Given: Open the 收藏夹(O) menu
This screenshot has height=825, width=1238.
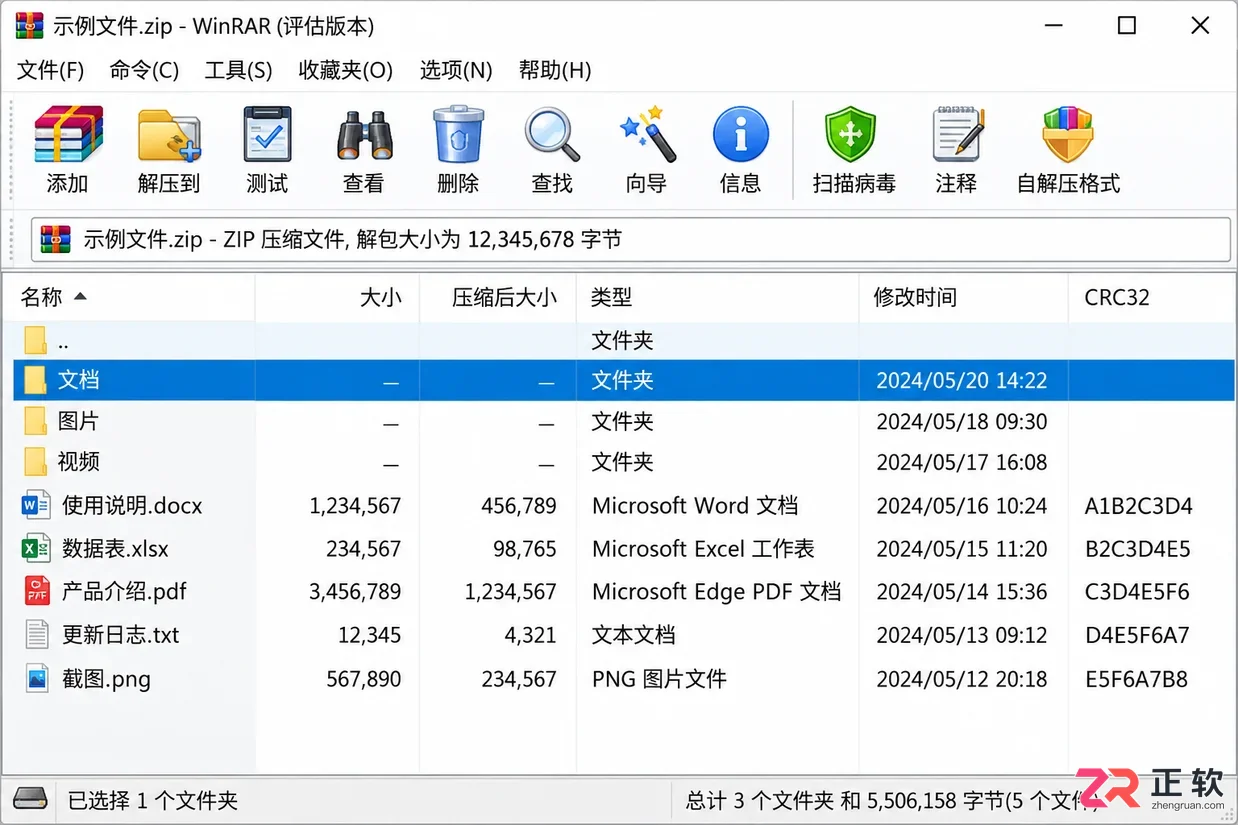Looking at the screenshot, I should (x=346, y=70).
